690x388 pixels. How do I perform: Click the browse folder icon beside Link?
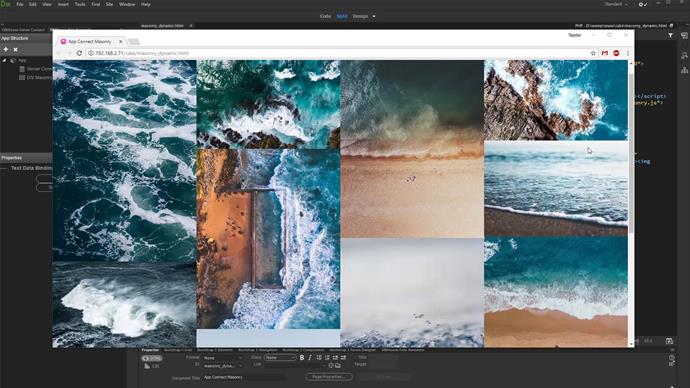tap(338, 366)
